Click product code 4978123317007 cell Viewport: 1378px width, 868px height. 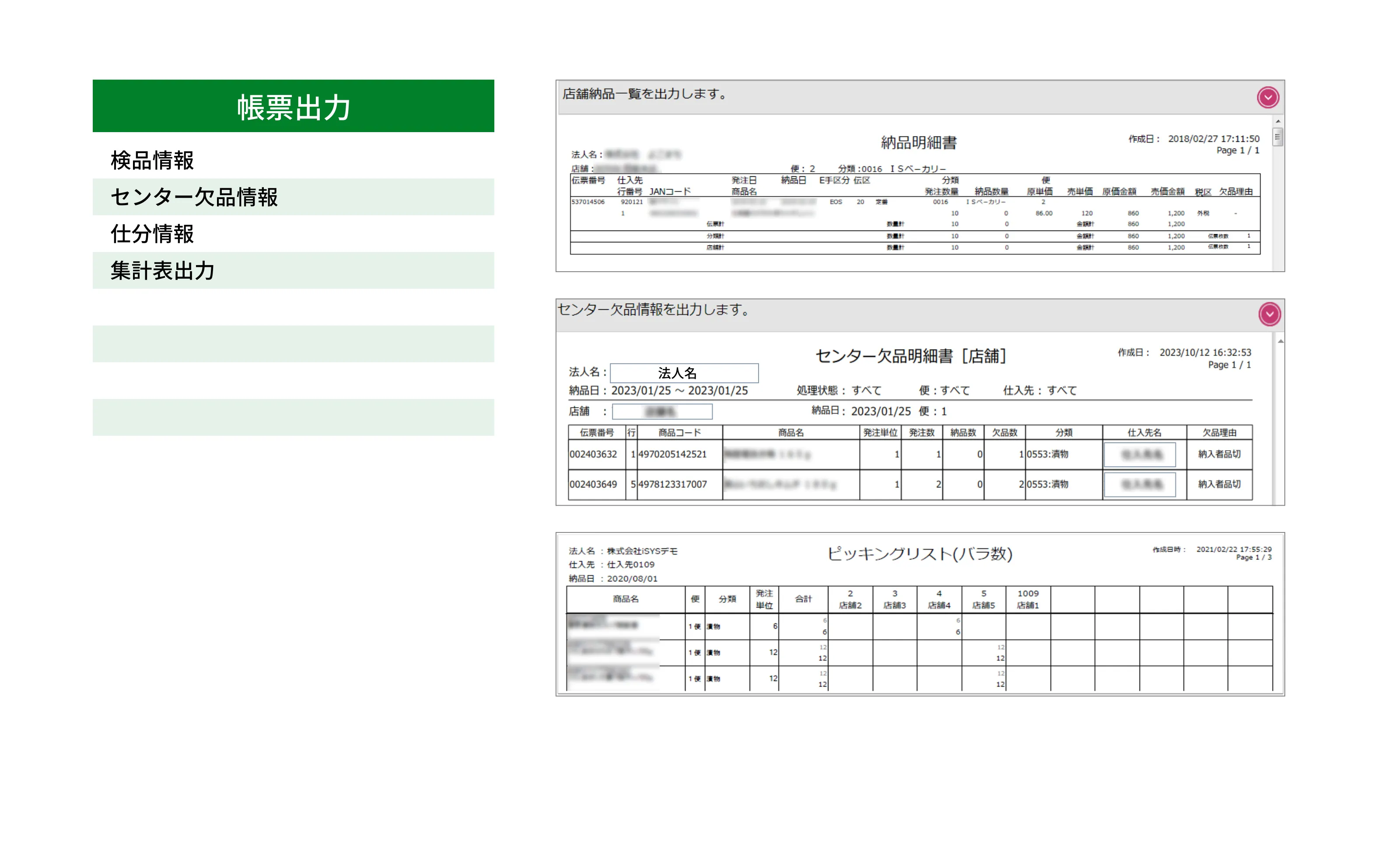click(673, 485)
